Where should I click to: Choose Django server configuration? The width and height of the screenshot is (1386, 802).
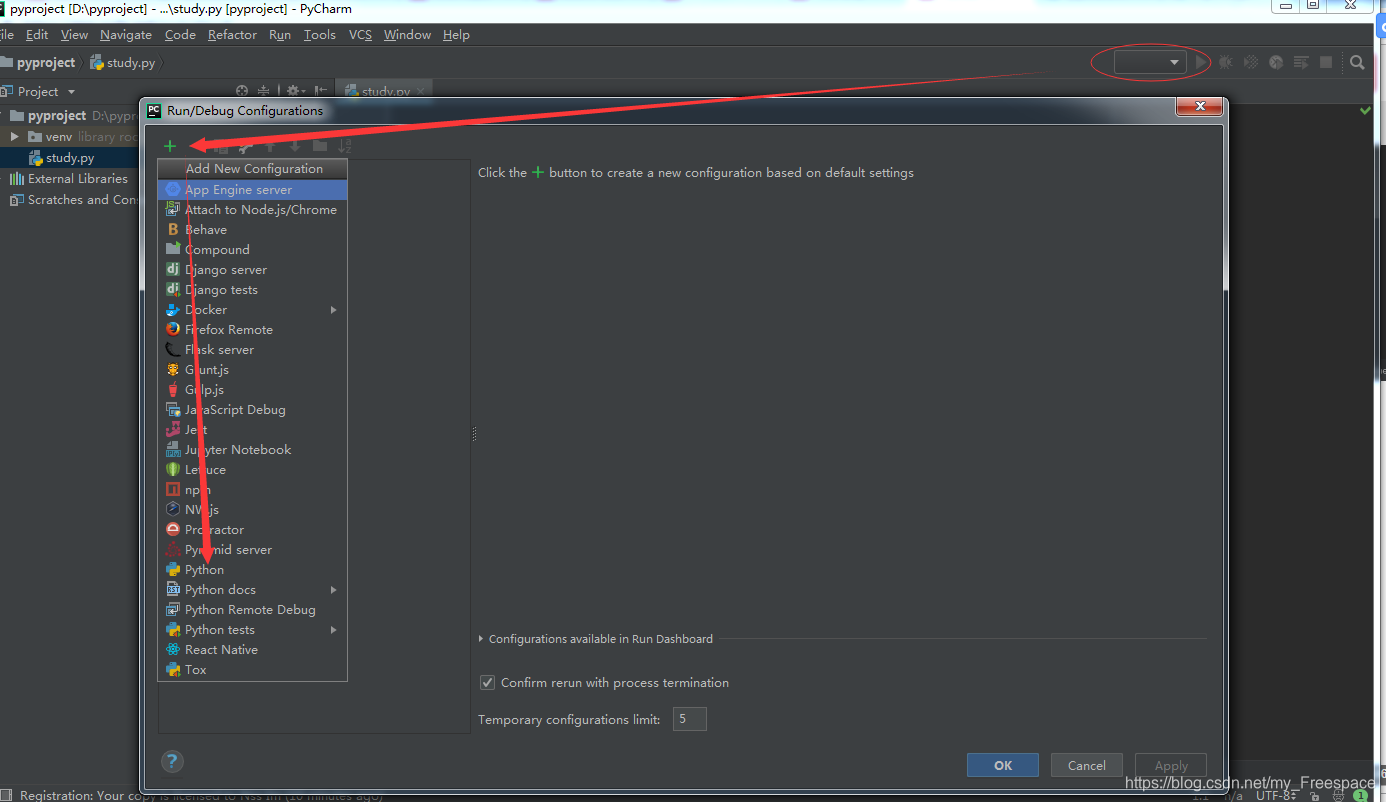click(x=252, y=269)
